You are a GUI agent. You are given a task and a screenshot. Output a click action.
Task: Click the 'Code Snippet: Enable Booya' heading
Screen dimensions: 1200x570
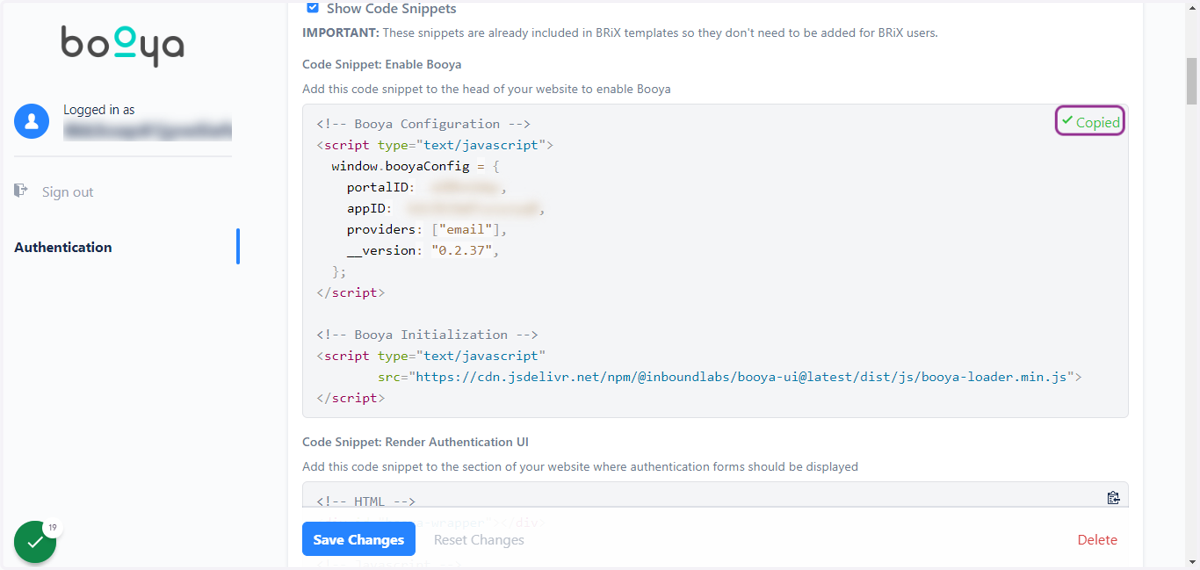pyautogui.click(x=382, y=64)
